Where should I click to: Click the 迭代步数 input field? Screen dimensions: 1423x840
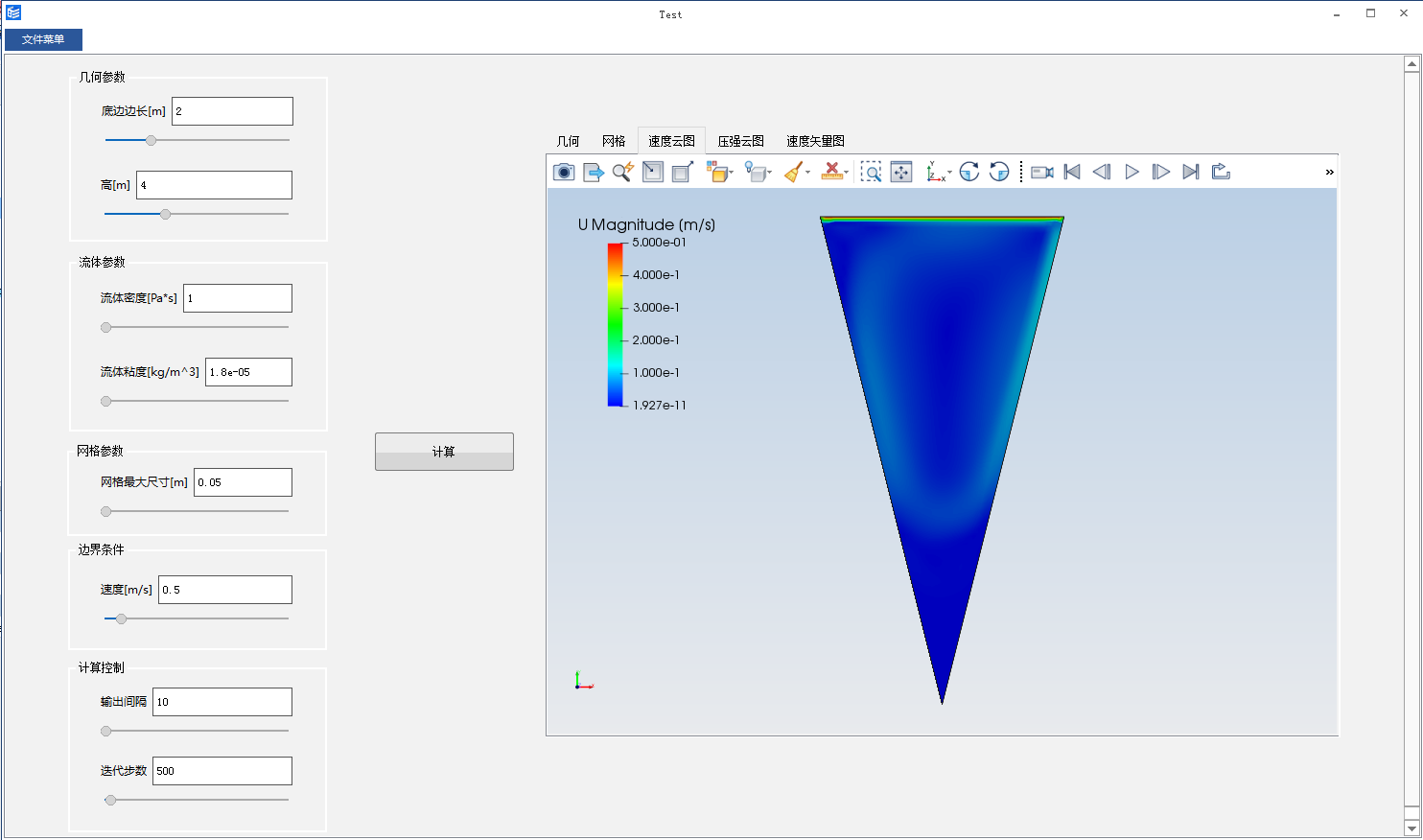click(x=222, y=771)
